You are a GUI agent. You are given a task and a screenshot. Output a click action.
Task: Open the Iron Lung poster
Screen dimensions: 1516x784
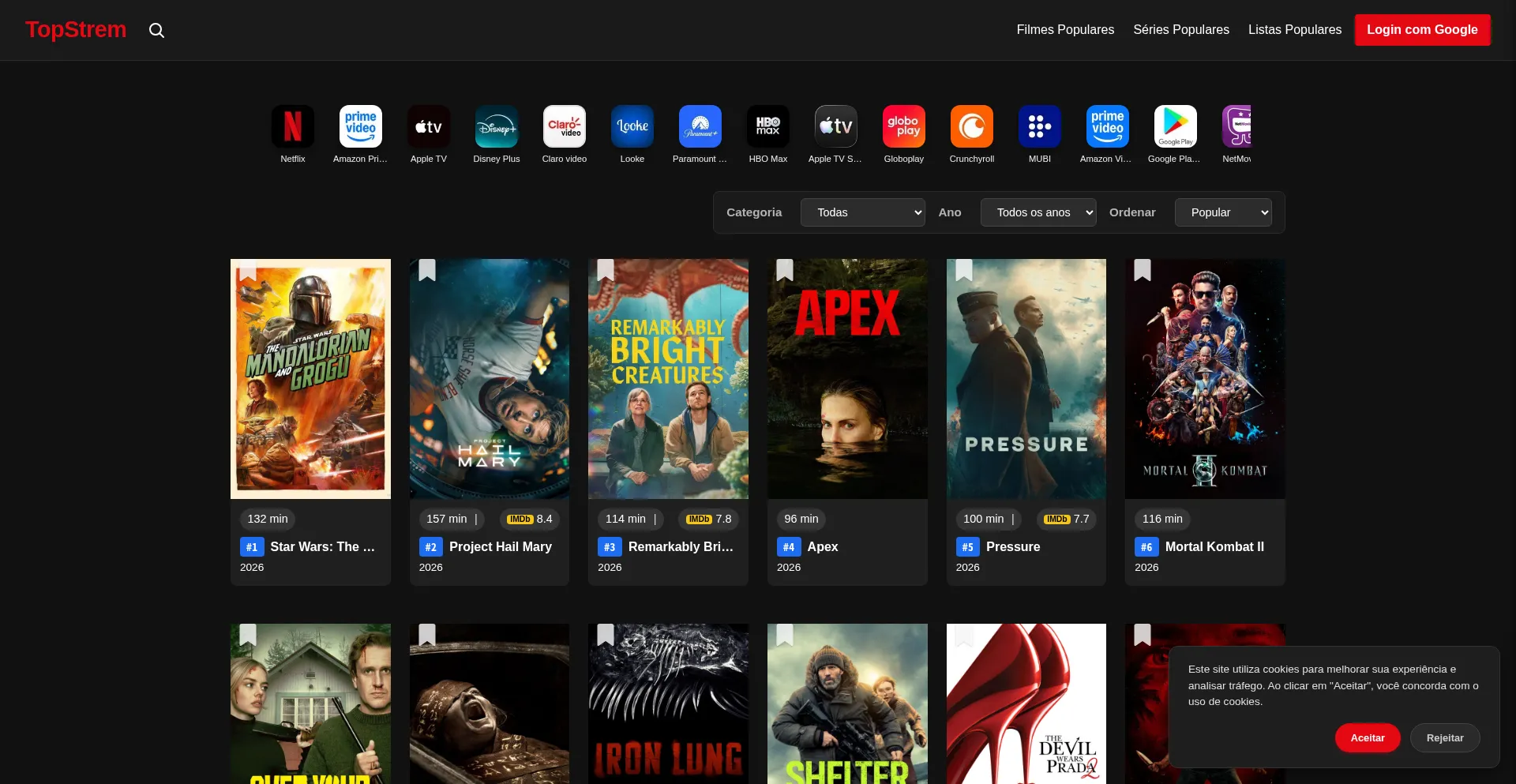pyautogui.click(x=668, y=703)
